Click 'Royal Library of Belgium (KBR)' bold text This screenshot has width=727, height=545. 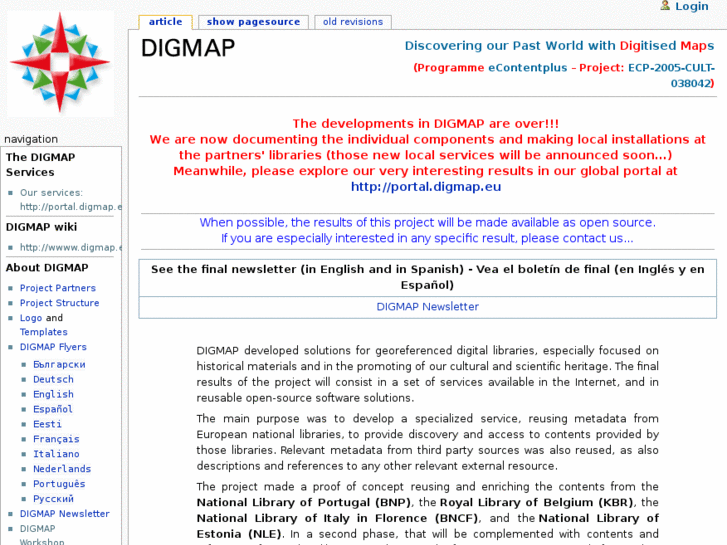click(536, 503)
